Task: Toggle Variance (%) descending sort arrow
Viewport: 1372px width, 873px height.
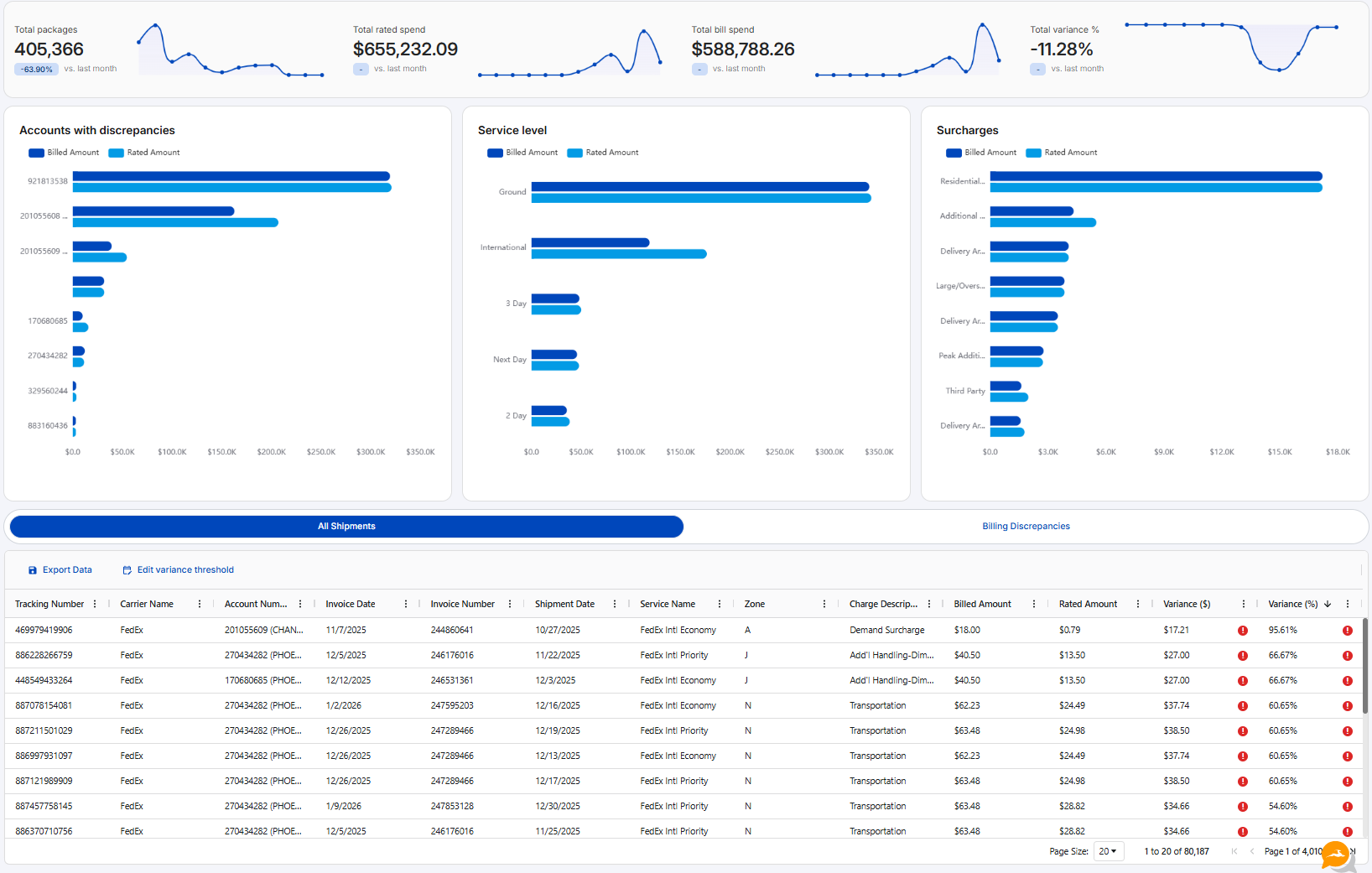Action: click(1328, 604)
